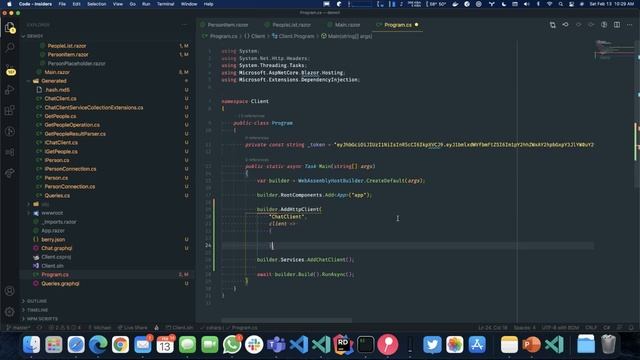Open Microsoft Teams from the Dock
Viewport: 640px width, 360px height.
276,345
